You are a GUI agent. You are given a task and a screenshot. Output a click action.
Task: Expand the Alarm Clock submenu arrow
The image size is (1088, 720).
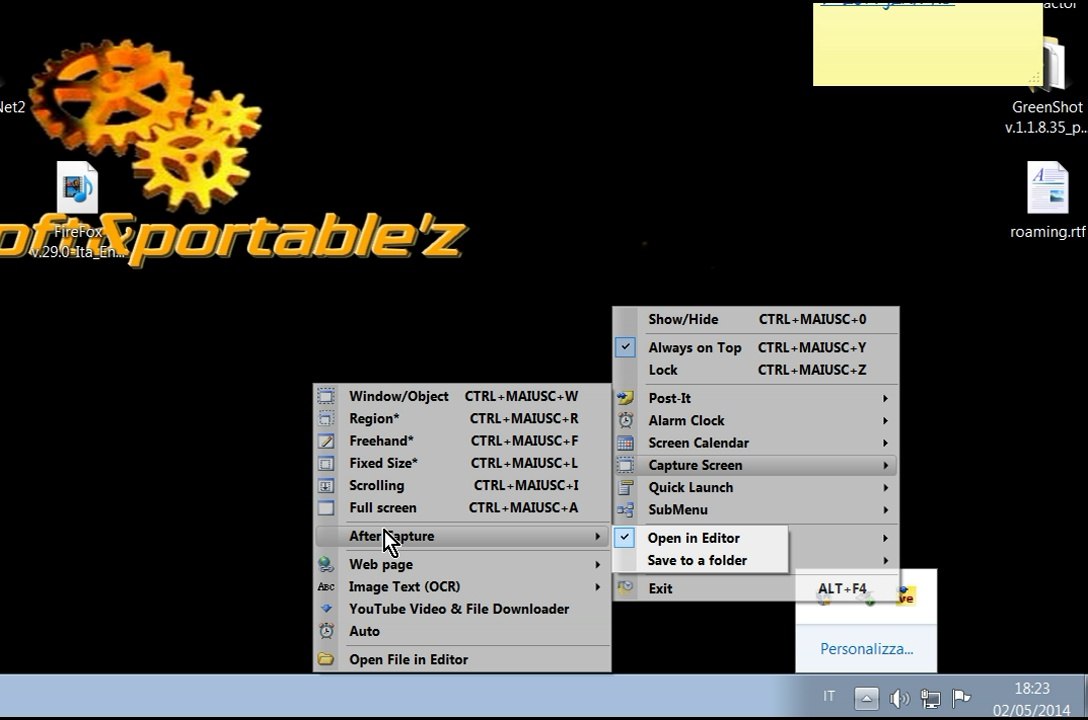[x=885, y=420]
